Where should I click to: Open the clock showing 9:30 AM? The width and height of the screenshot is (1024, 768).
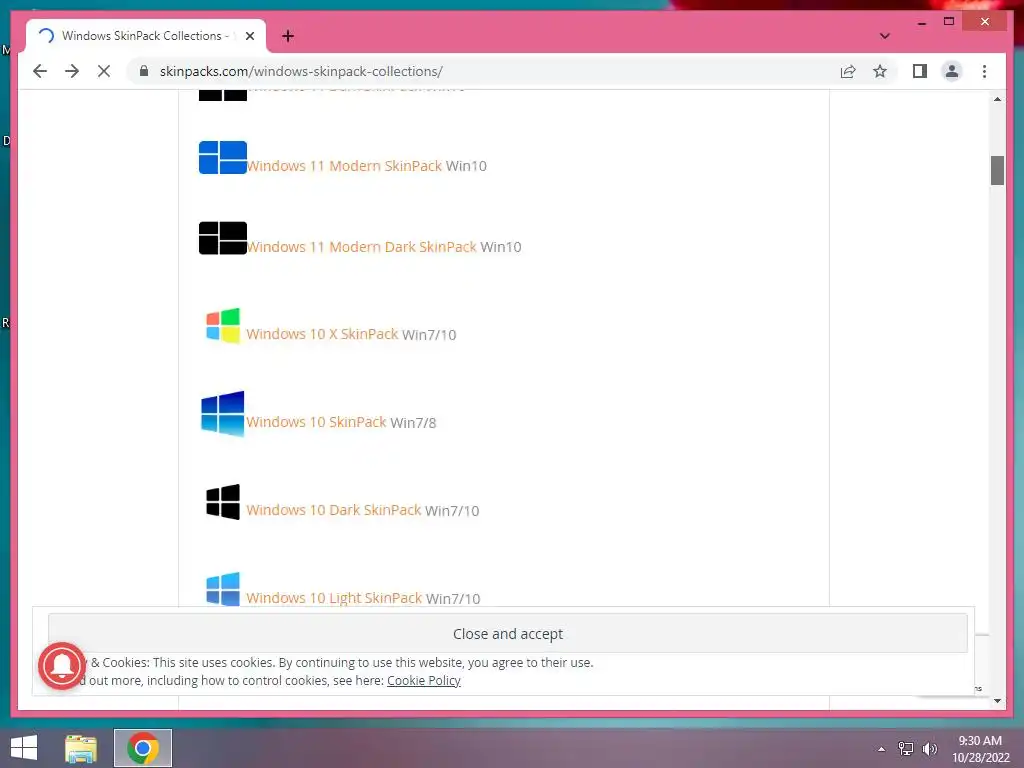point(980,749)
